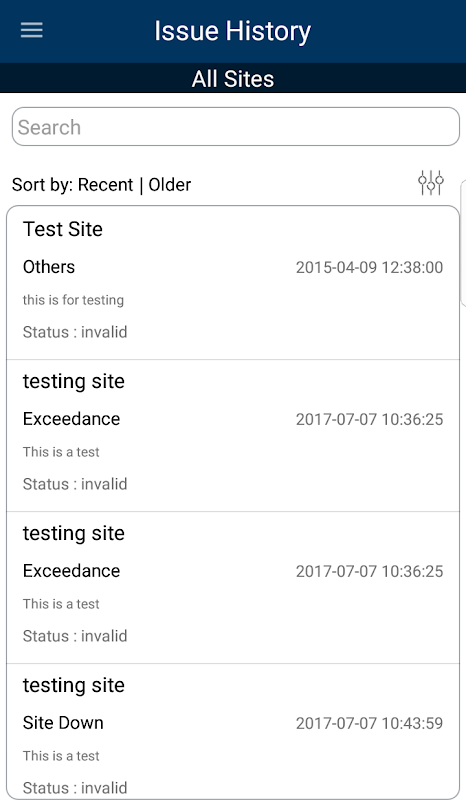Tap the second 2017-07-07 10:36:25 timestamp
The width and height of the screenshot is (466, 800).
tap(370, 571)
